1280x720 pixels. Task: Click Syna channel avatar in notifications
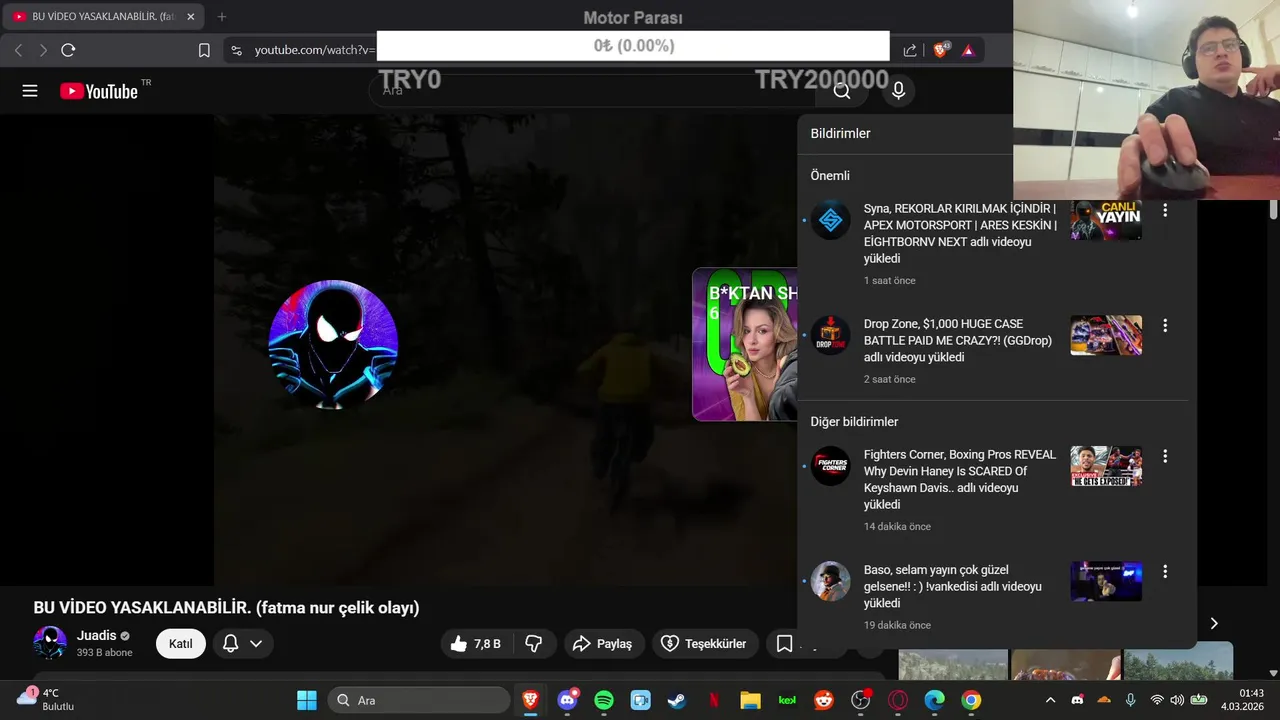[x=830, y=220]
